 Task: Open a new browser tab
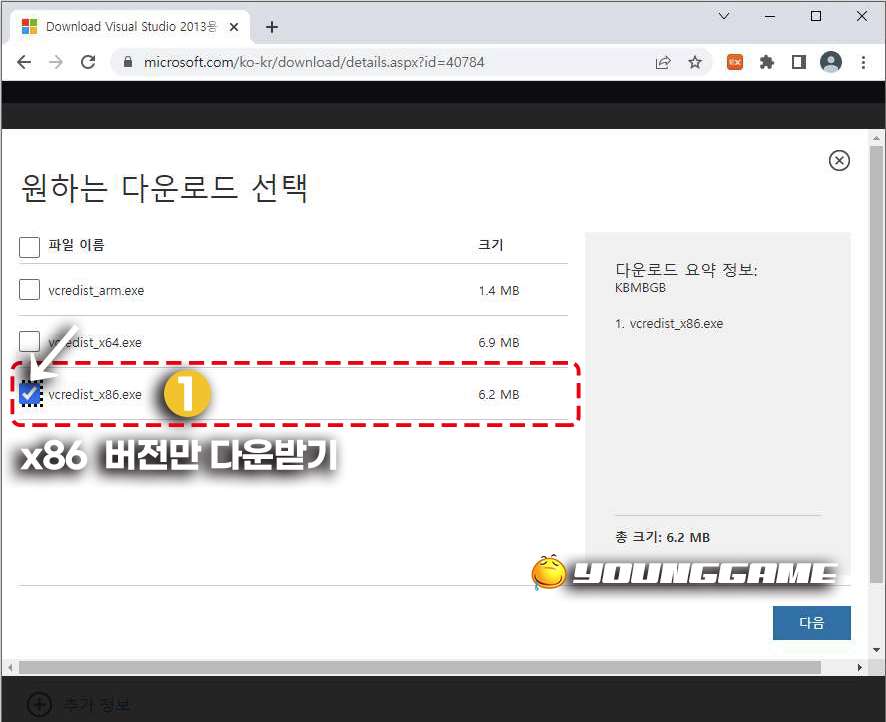click(272, 27)
